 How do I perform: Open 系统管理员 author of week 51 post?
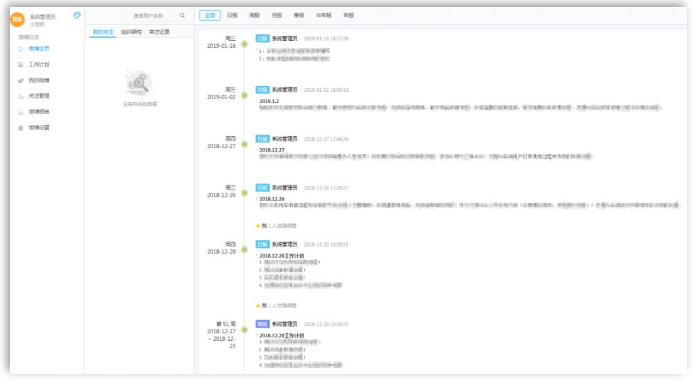pos(284,324)
